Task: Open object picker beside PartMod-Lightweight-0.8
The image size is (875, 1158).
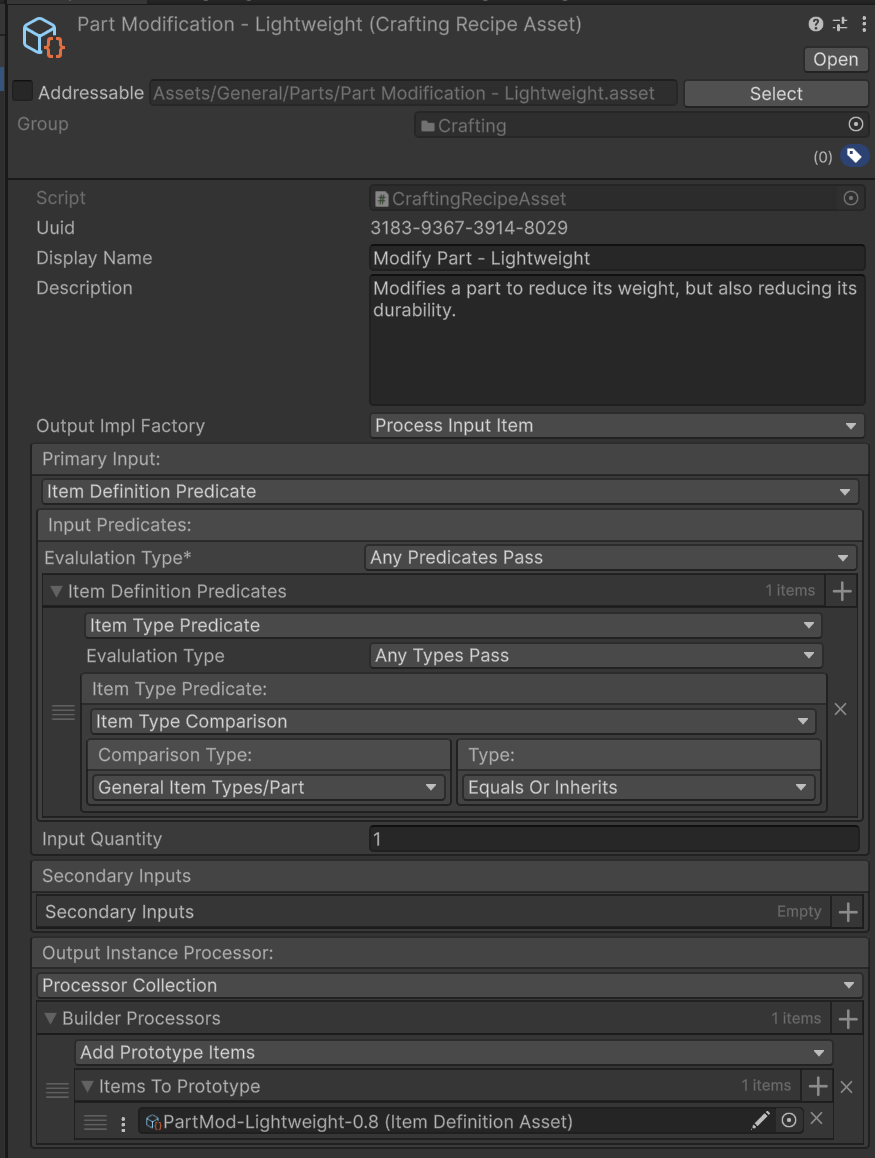Action: 789,1121
